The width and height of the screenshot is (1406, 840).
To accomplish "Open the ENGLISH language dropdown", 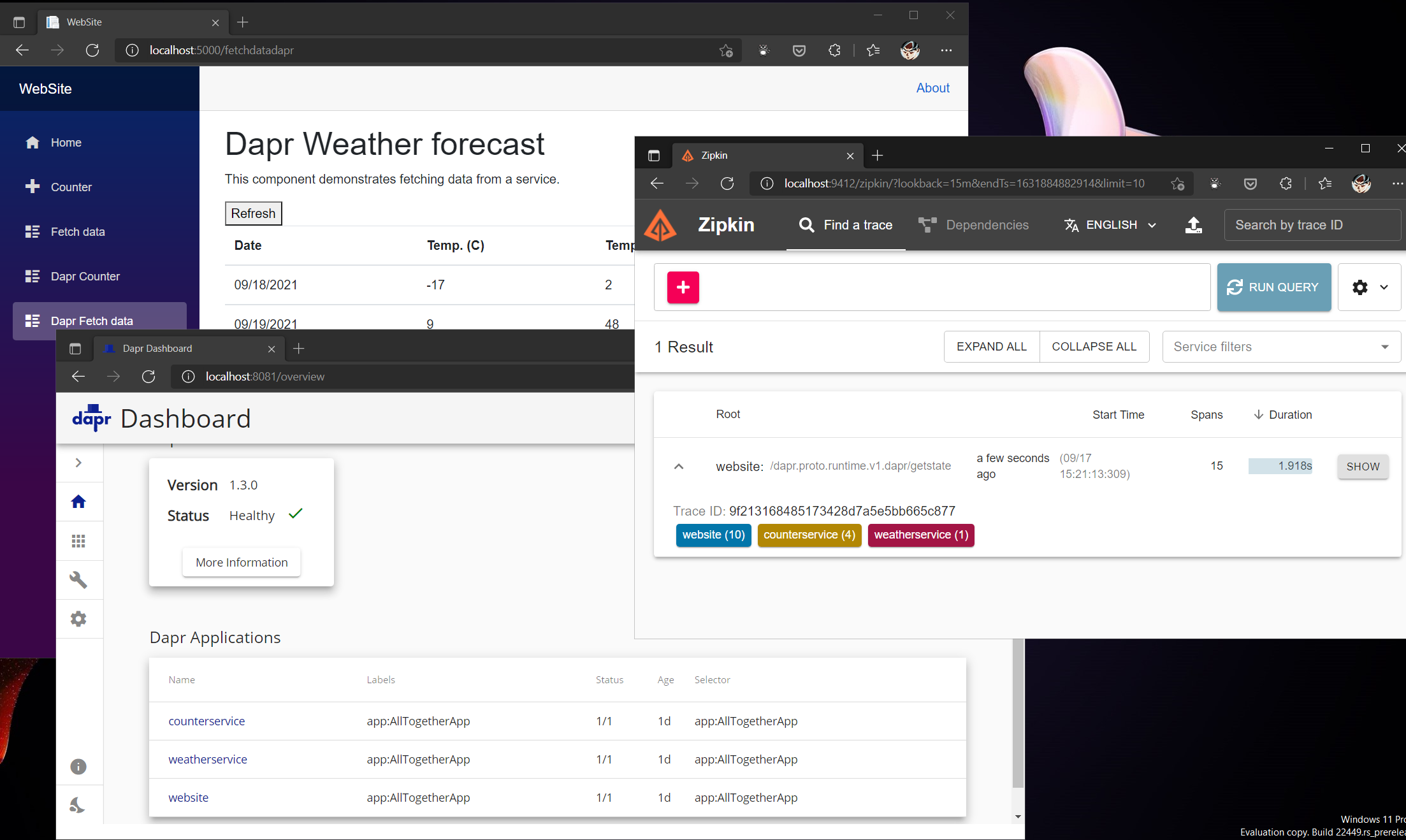I will tap(1110, 225).
